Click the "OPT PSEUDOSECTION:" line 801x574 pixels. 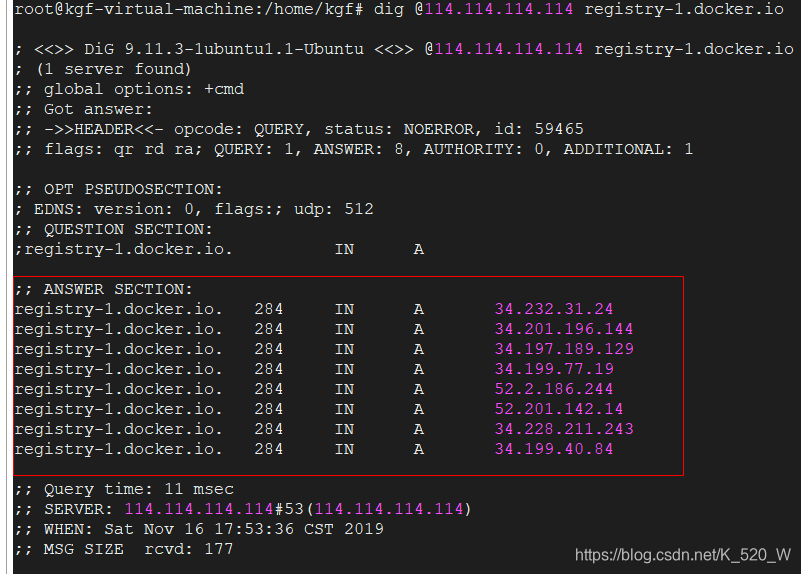pos(119,189)
